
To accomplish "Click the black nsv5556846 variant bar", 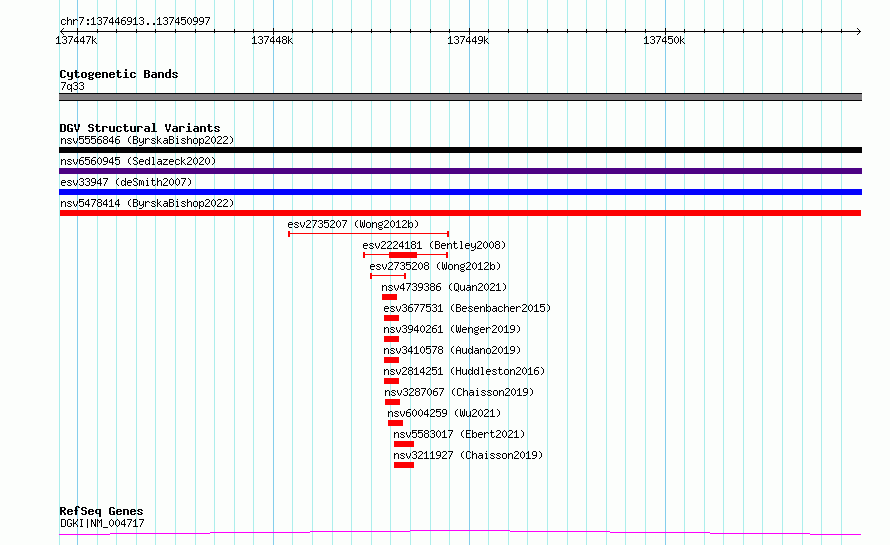I will (x=460, y=150).
